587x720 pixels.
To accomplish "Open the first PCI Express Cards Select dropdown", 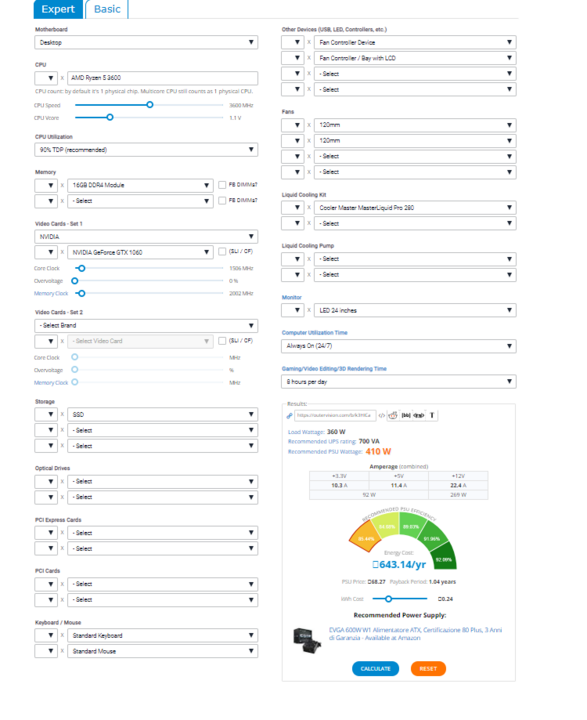I will pos(163,533).
